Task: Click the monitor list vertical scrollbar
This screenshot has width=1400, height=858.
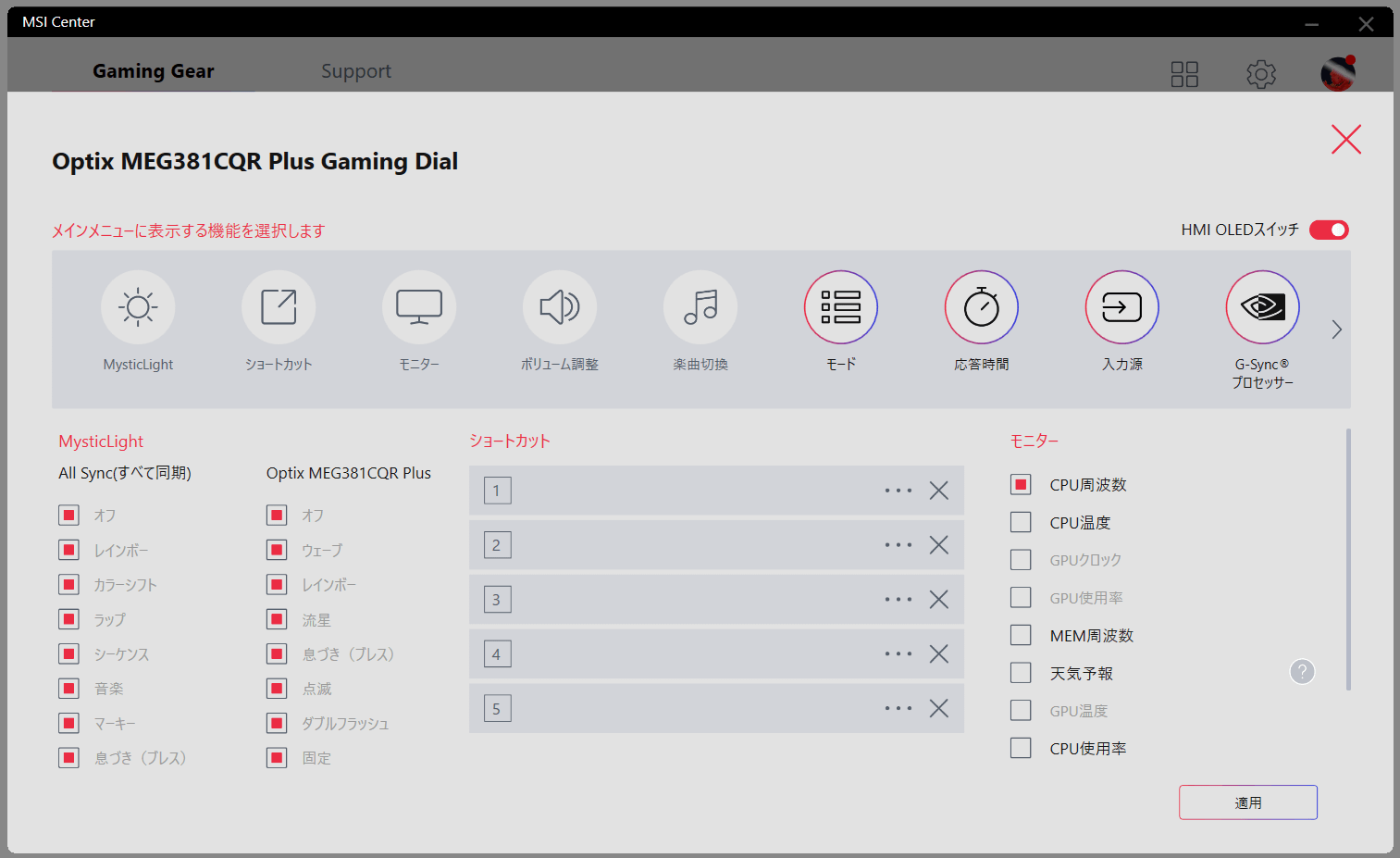Action: click(1348, 559)
